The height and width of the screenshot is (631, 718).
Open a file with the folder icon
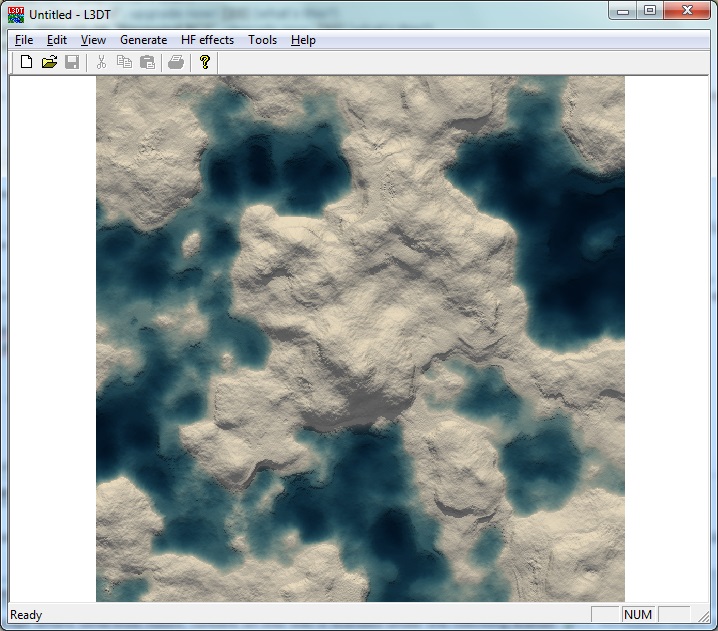pyautogui.click(x=49, y=62)
